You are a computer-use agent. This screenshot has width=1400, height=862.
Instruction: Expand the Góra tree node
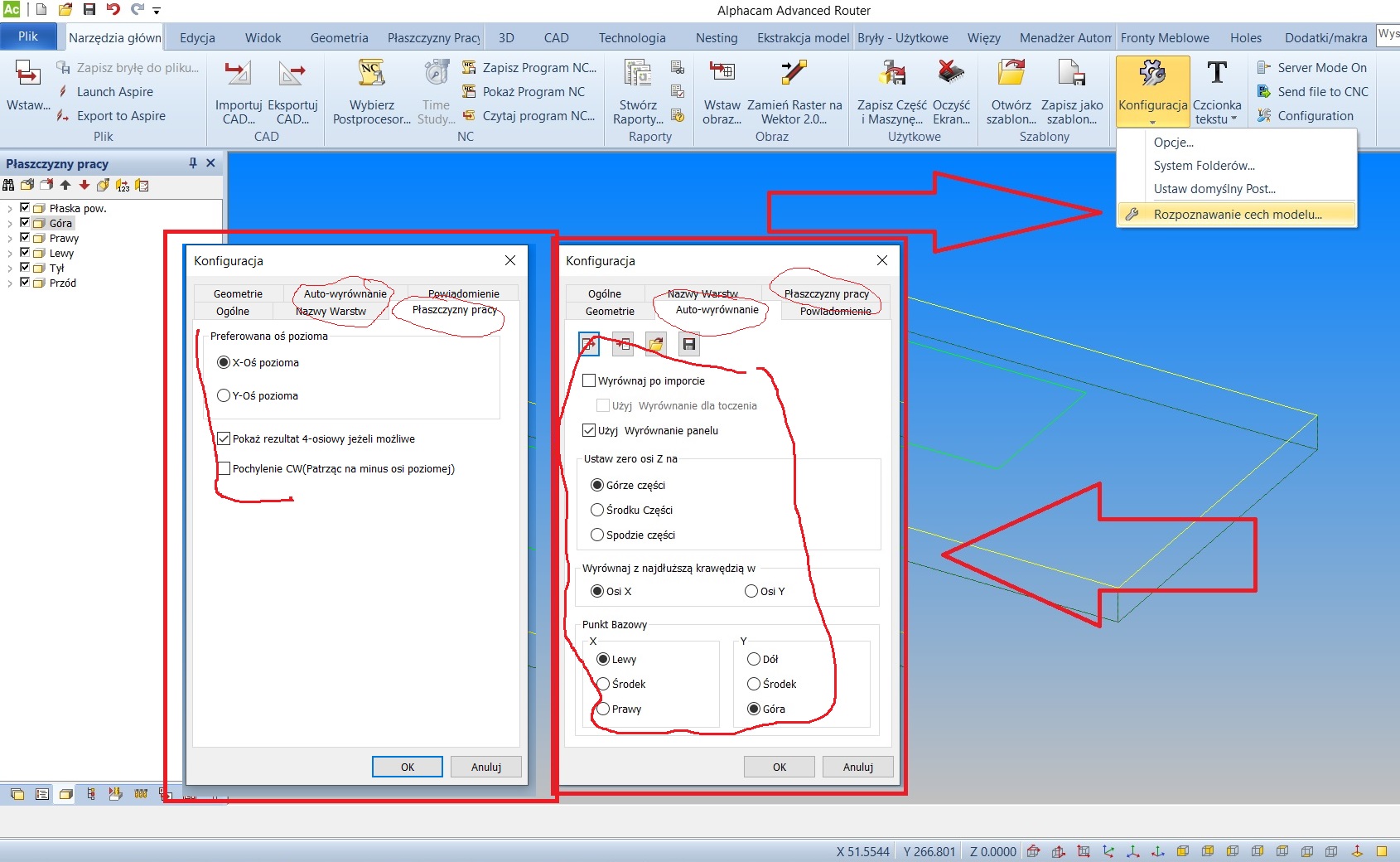10,224
